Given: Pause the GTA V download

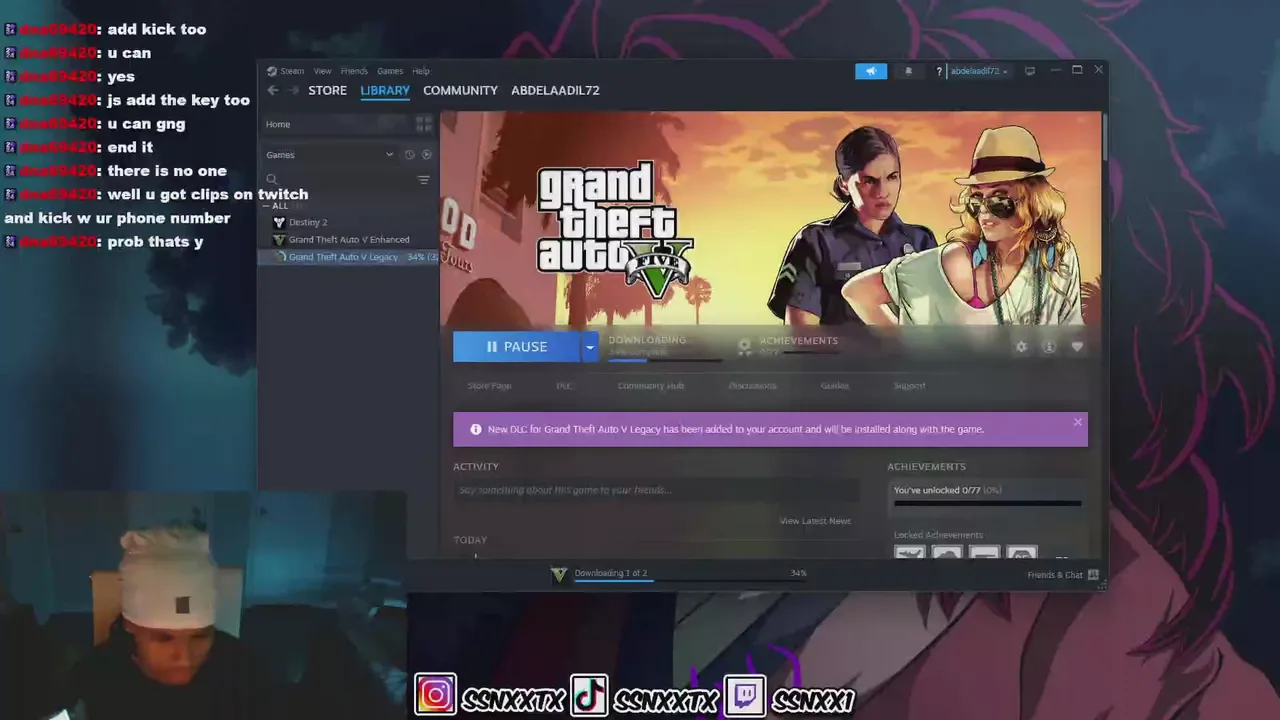Looking at the screenshot, I should click(x=516, y=347).
